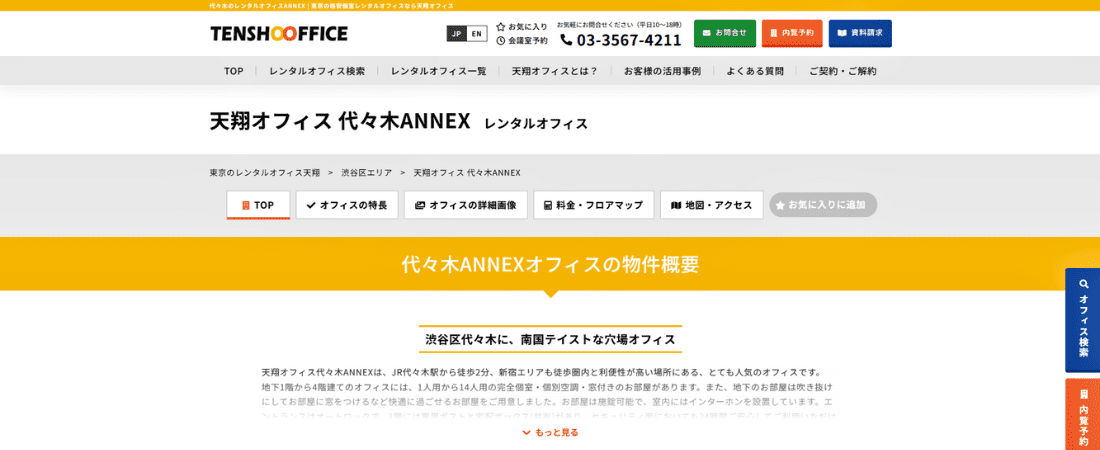Image resolution: width=1100 pixels, height=450 pixels.
Task: Select the 地図・アクセス tab
Action: (711, 205)
